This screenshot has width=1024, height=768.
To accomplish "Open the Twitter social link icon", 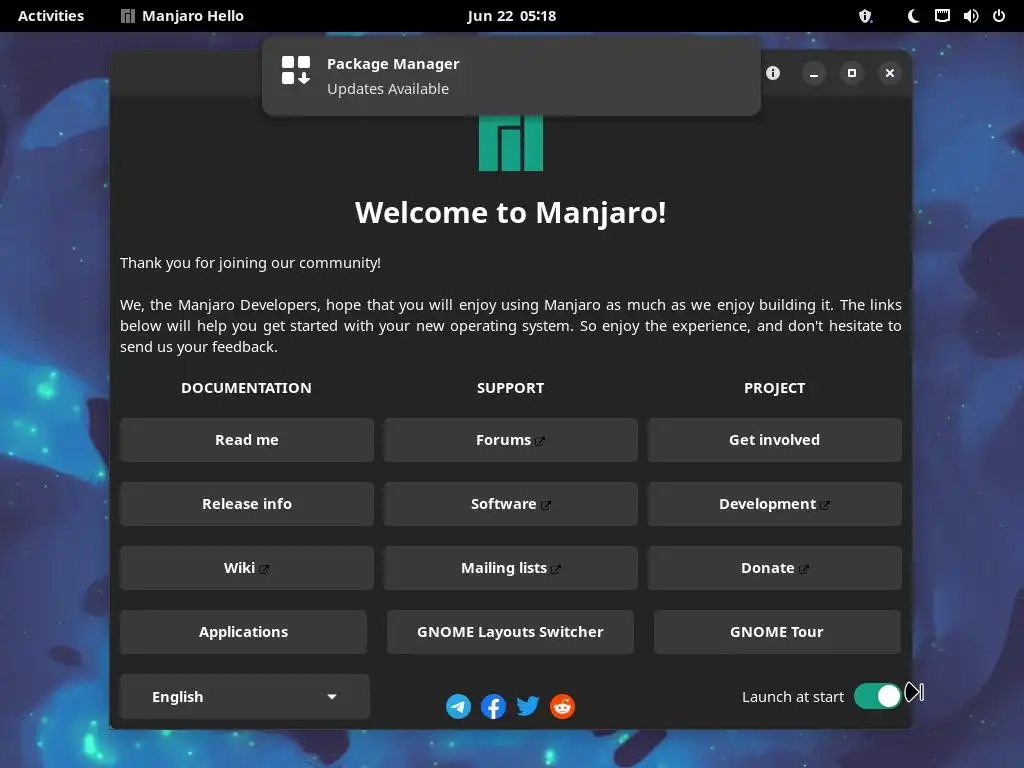I will coord(528,706).
